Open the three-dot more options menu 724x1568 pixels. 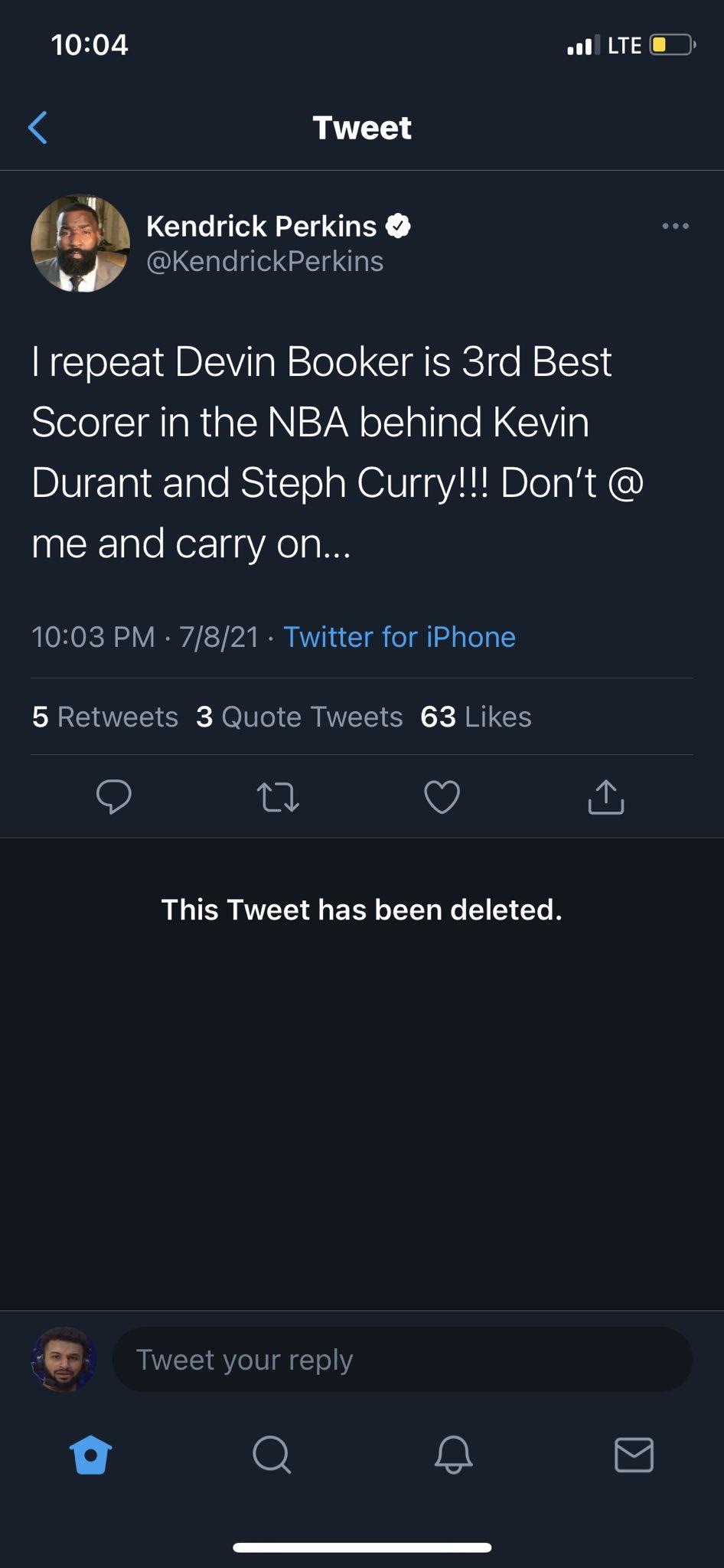[x=675, y=226]
